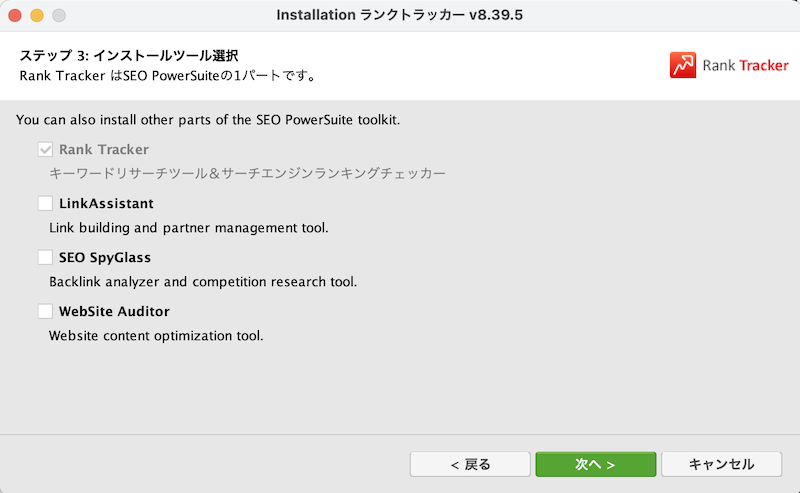The width and height of the screenshot is (800, 493).
Task: Click the Website content optimization tool text
Action: [156, 336]
